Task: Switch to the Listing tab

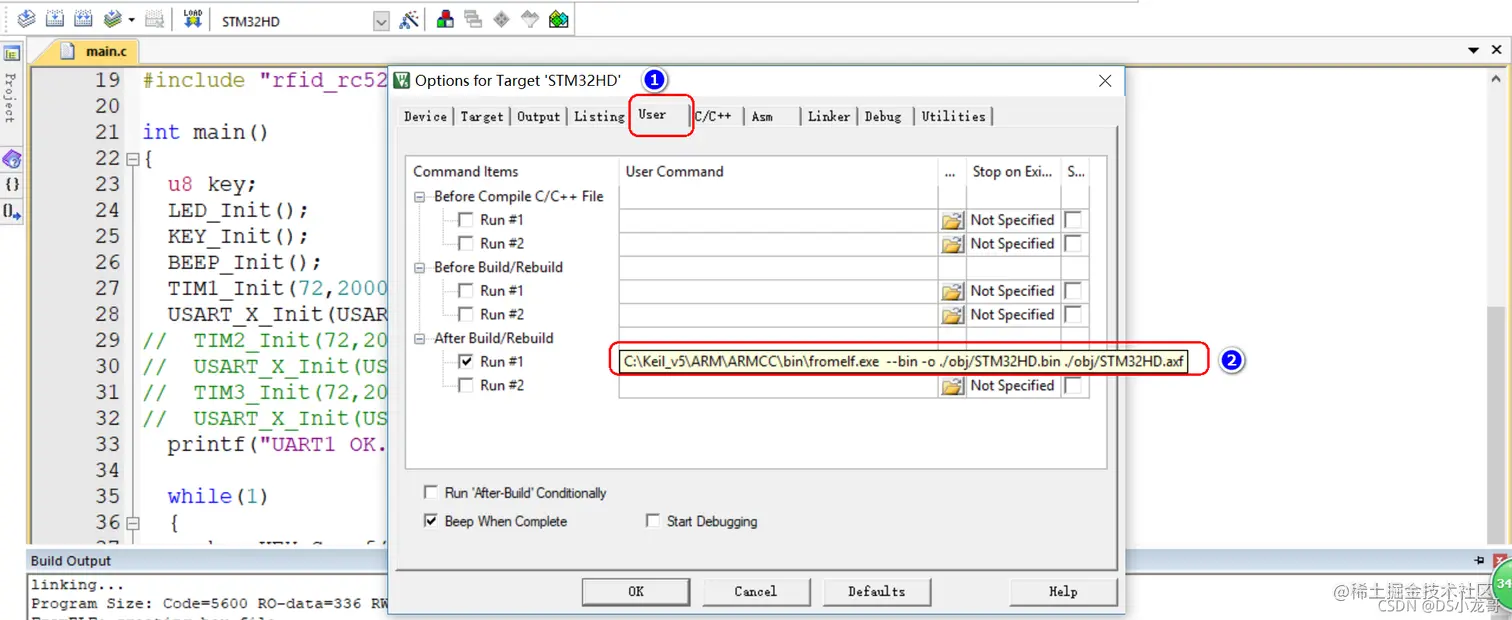Action: pyautogui.click(x=599, y=117)
